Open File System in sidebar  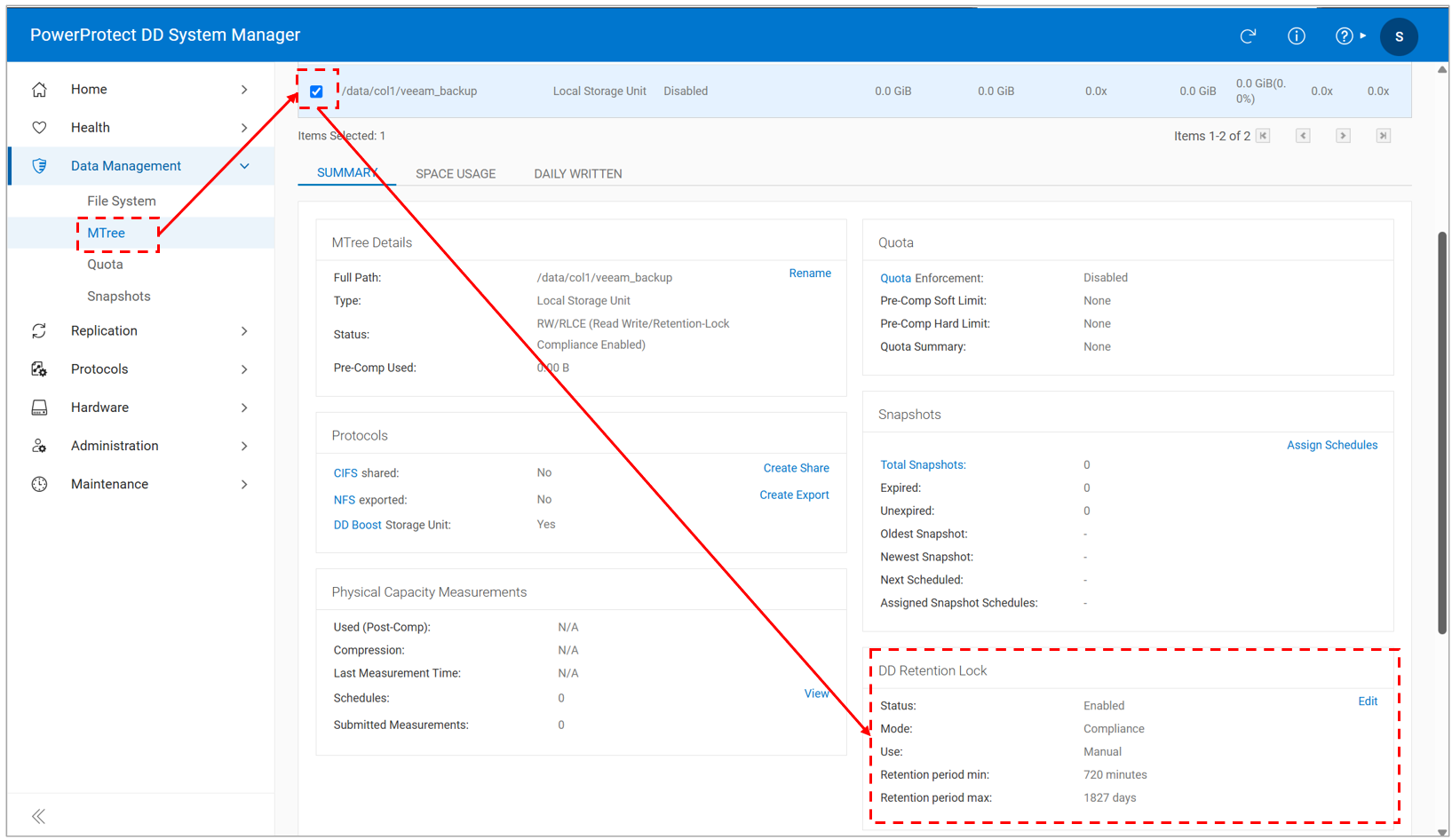(x=122, y=202)
